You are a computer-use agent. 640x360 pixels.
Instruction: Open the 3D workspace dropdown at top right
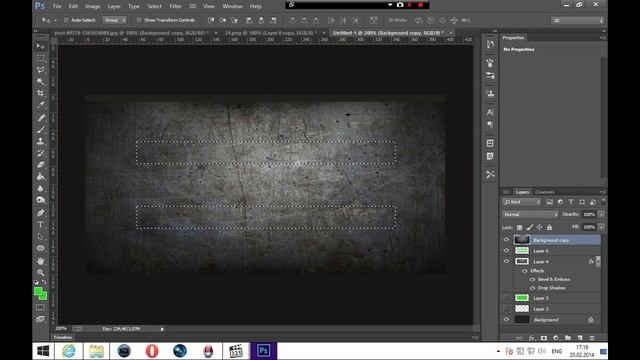(x=577, y=20)
